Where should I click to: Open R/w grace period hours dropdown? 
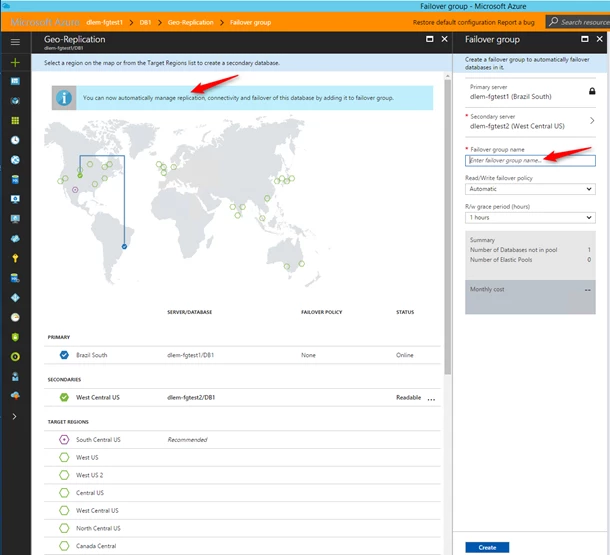click(530, 217)
